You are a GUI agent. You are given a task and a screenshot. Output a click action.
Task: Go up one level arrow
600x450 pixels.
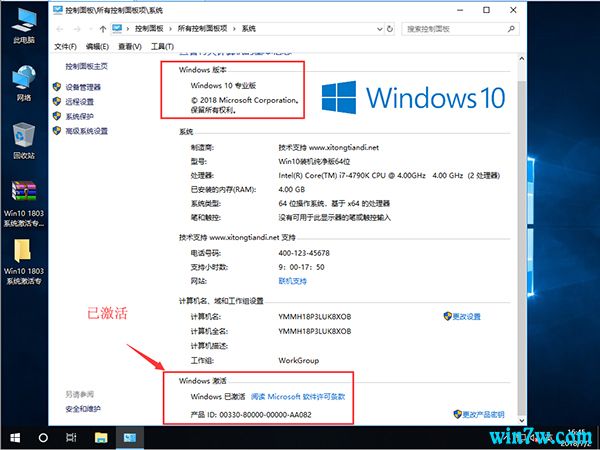[x=103, y=29]
